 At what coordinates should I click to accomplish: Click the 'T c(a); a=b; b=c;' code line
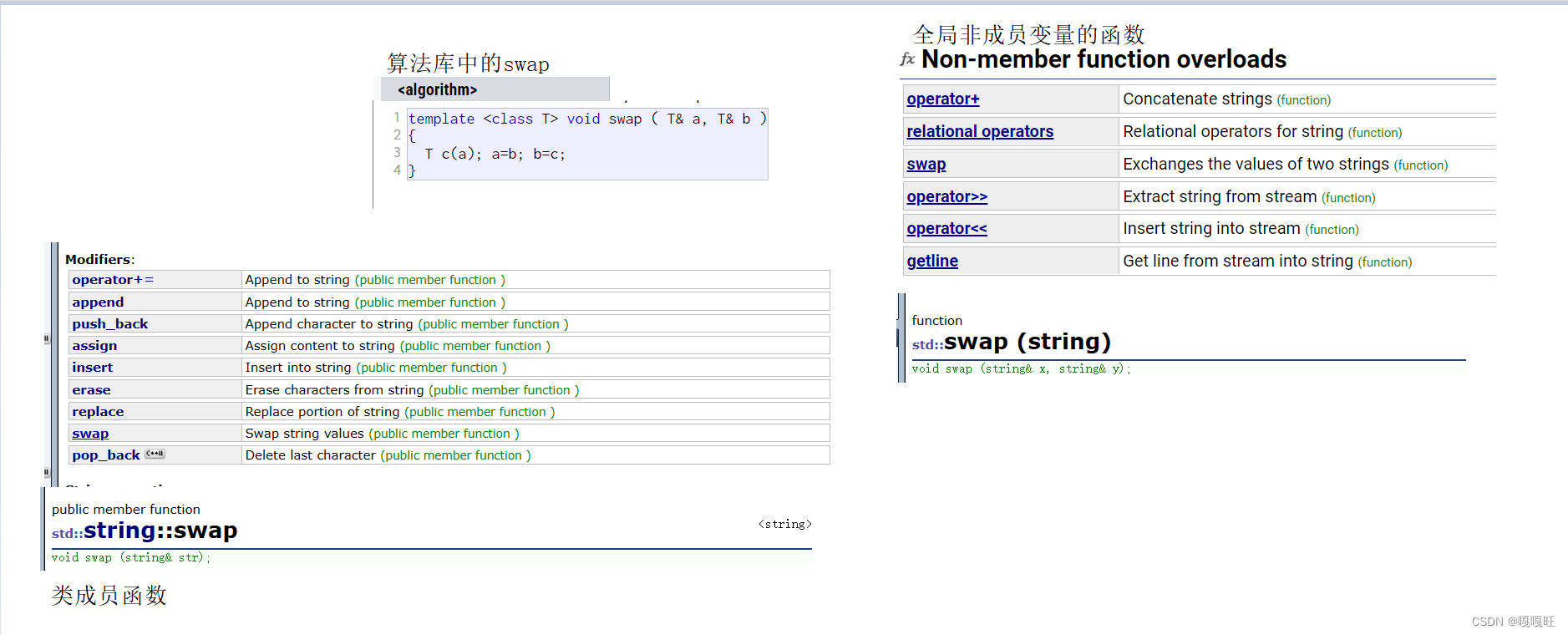tap(495, 154)
